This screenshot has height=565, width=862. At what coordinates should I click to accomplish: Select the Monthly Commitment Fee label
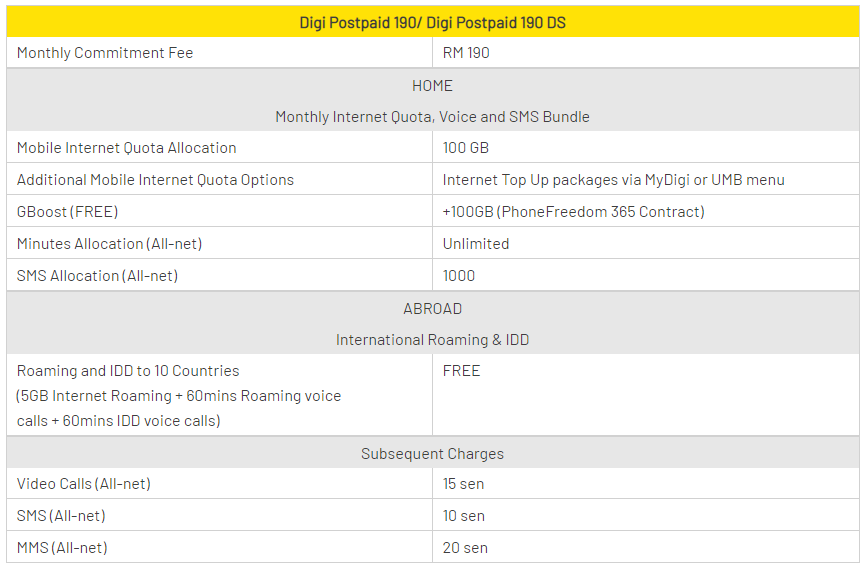[105, 53]
